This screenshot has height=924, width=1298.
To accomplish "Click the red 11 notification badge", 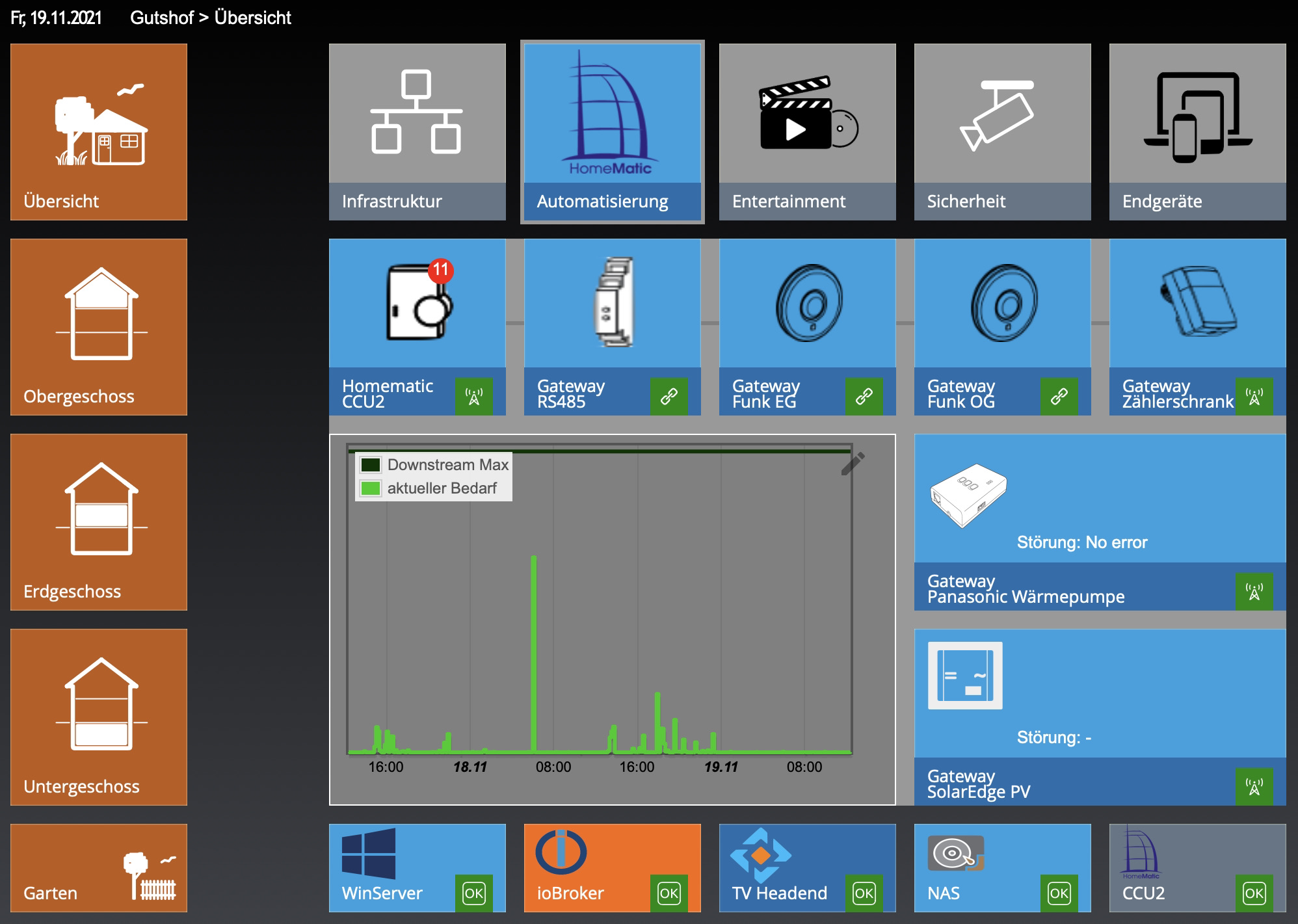I will (441, 270).
